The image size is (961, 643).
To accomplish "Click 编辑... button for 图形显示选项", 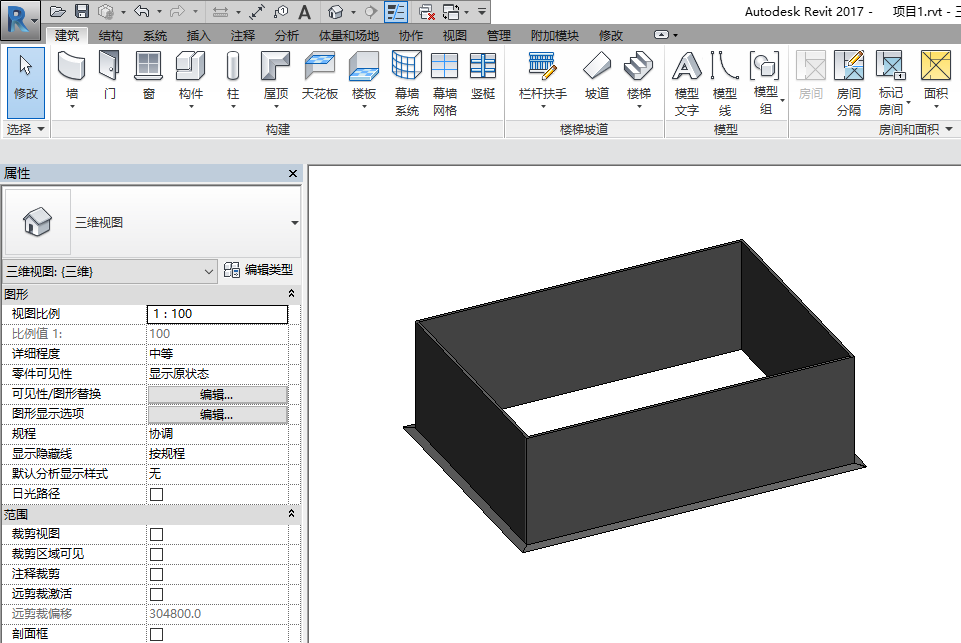I will tap(217, 414).
